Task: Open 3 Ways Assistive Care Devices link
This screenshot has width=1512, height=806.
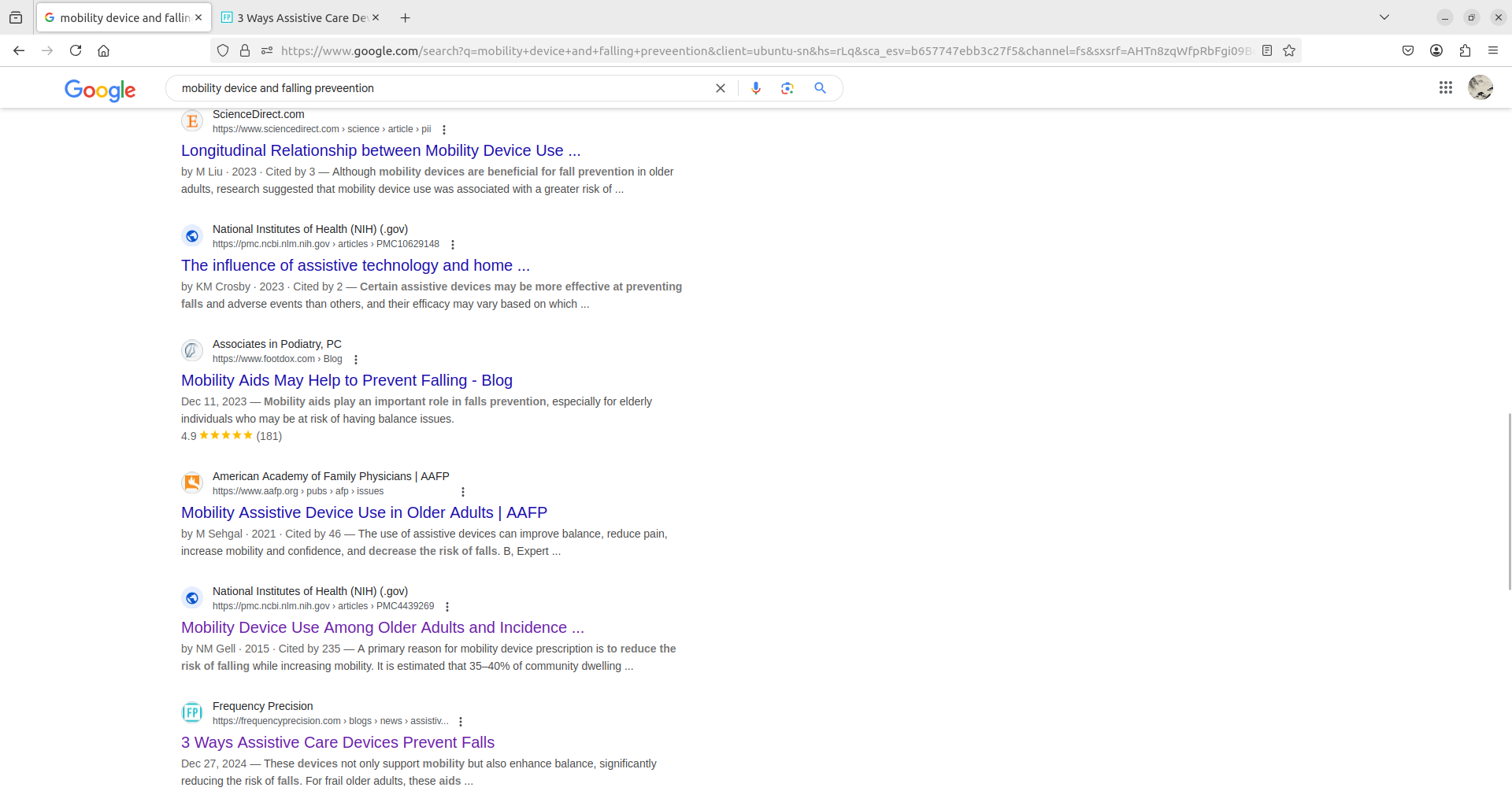Action: tap(338, 742)
